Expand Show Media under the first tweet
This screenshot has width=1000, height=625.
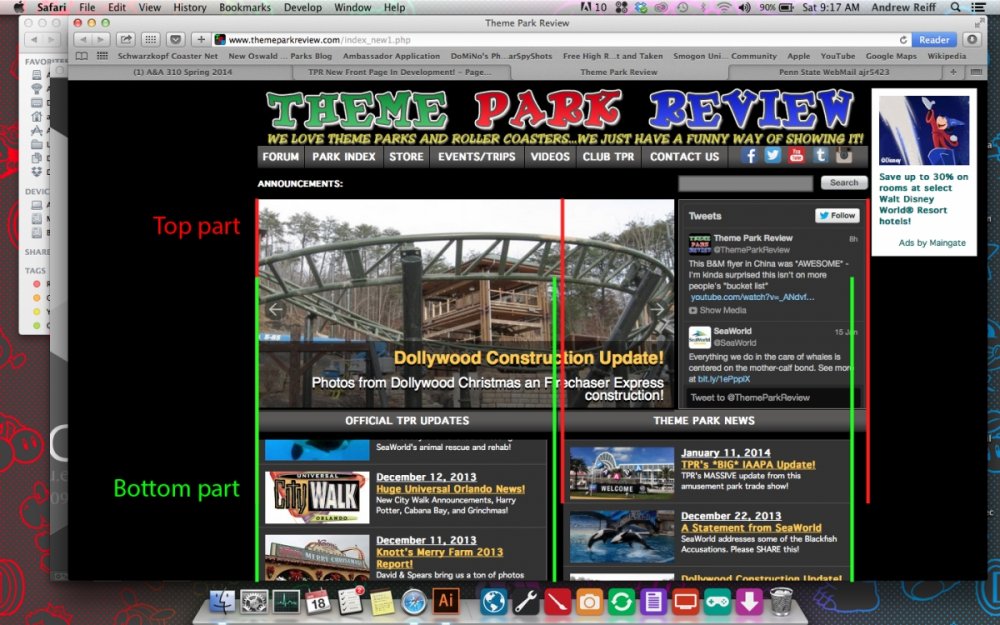(722, 310)
